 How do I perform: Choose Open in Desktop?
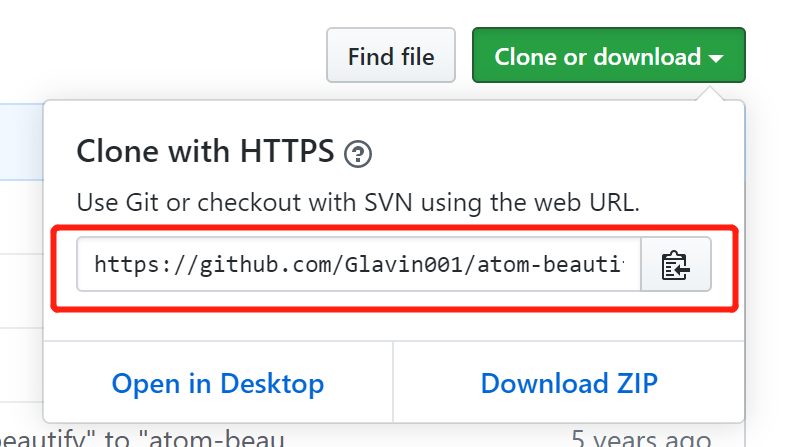218,384
